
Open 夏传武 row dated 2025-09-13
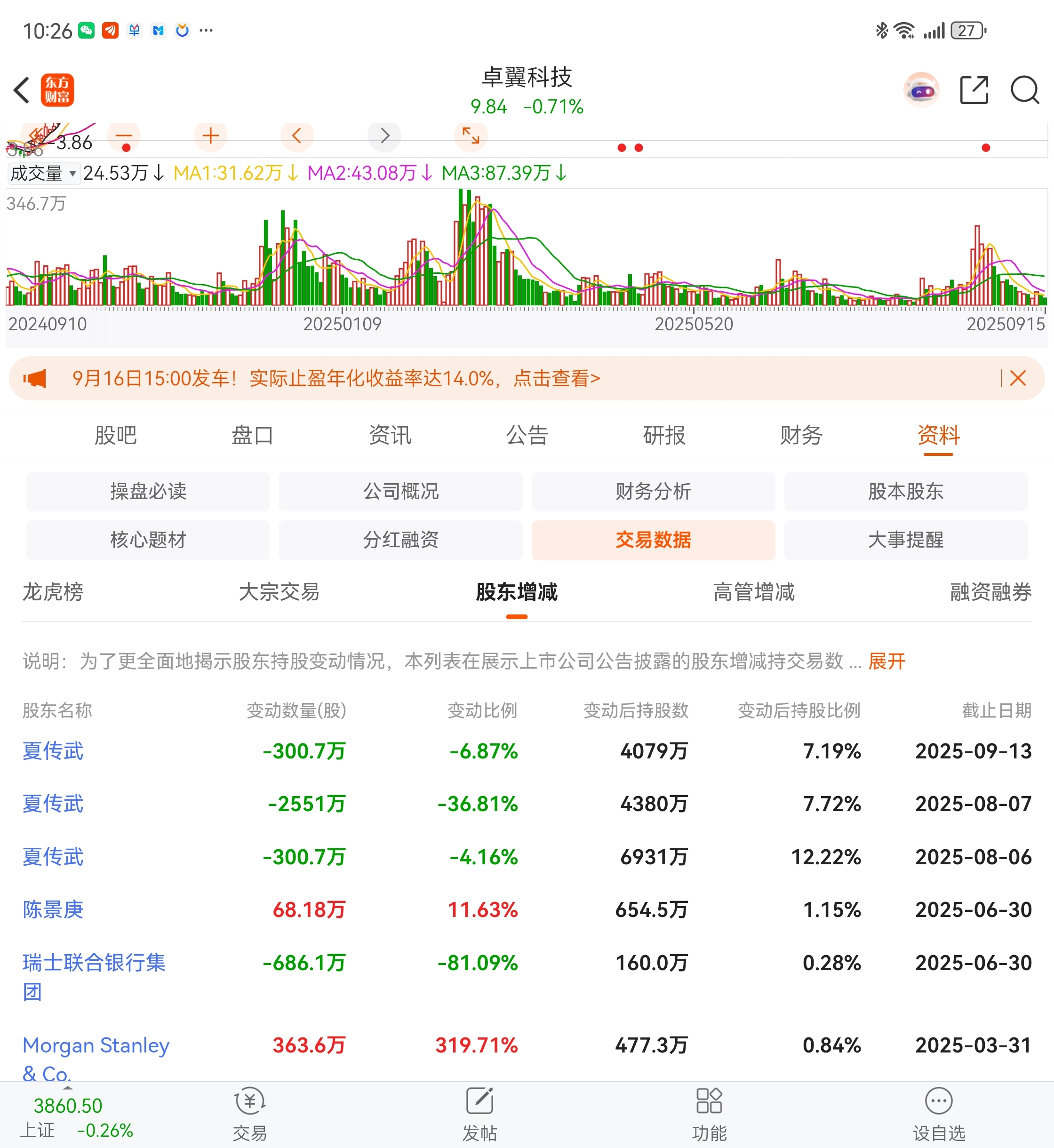click(527, 751)
